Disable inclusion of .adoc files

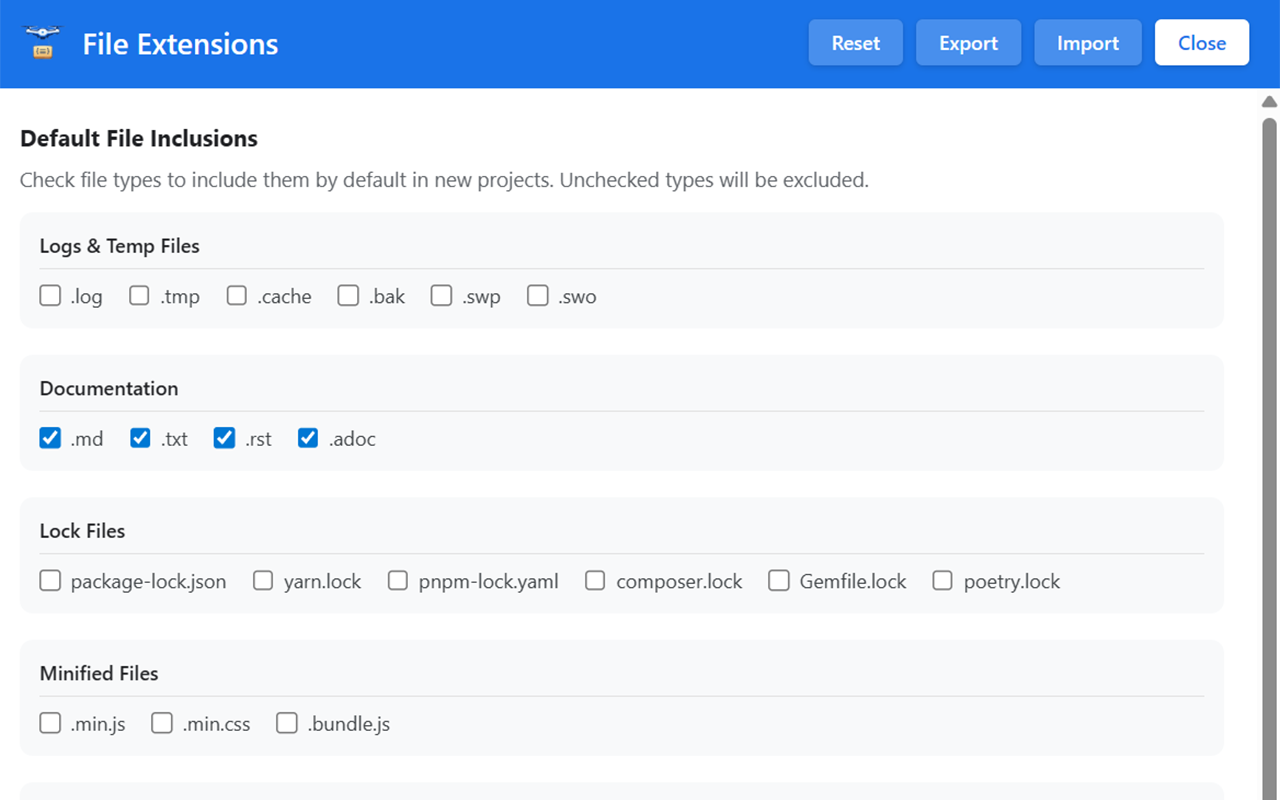point(307,437)
